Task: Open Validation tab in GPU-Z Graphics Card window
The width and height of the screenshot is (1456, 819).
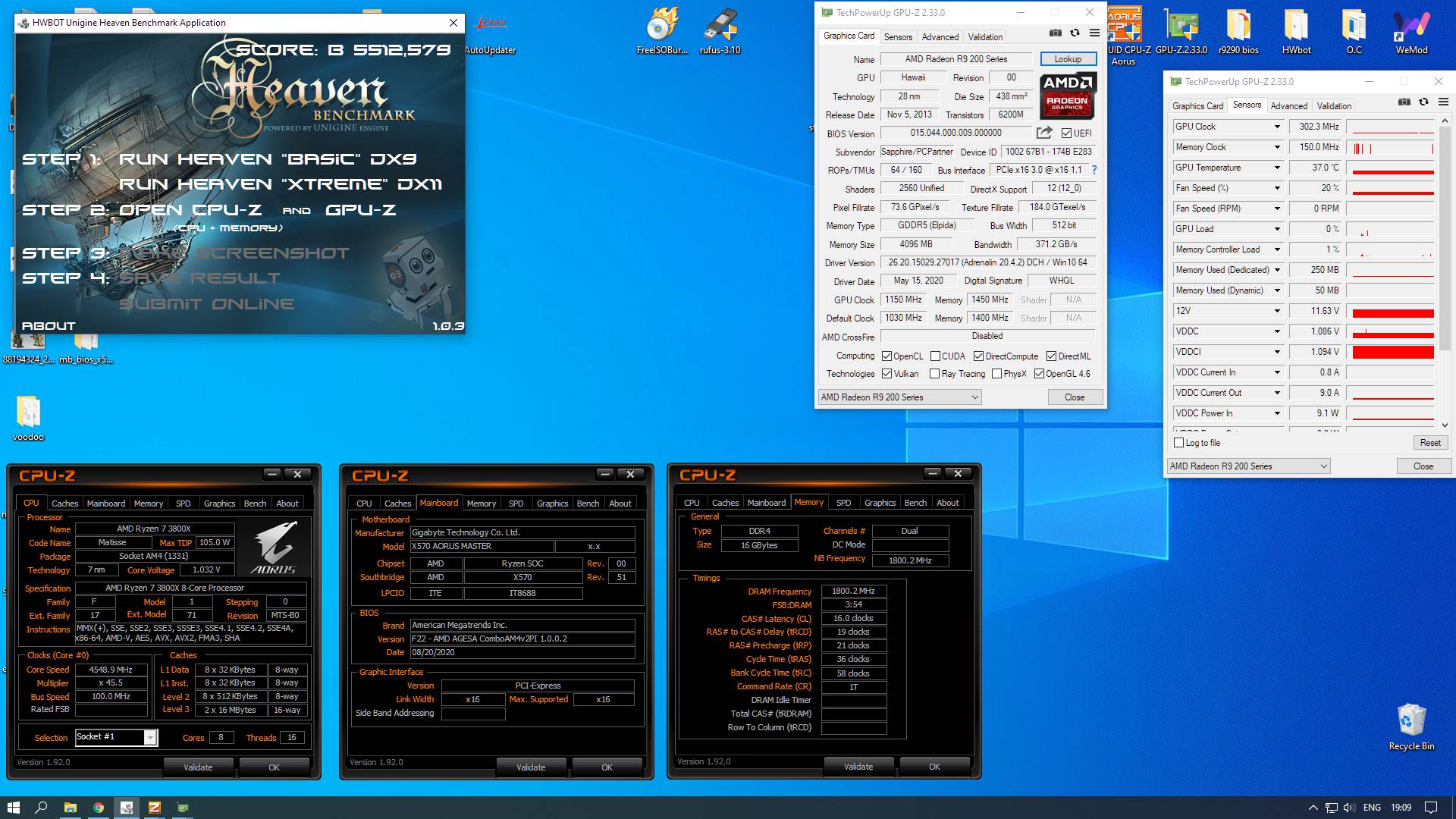Action: [984, 36]
